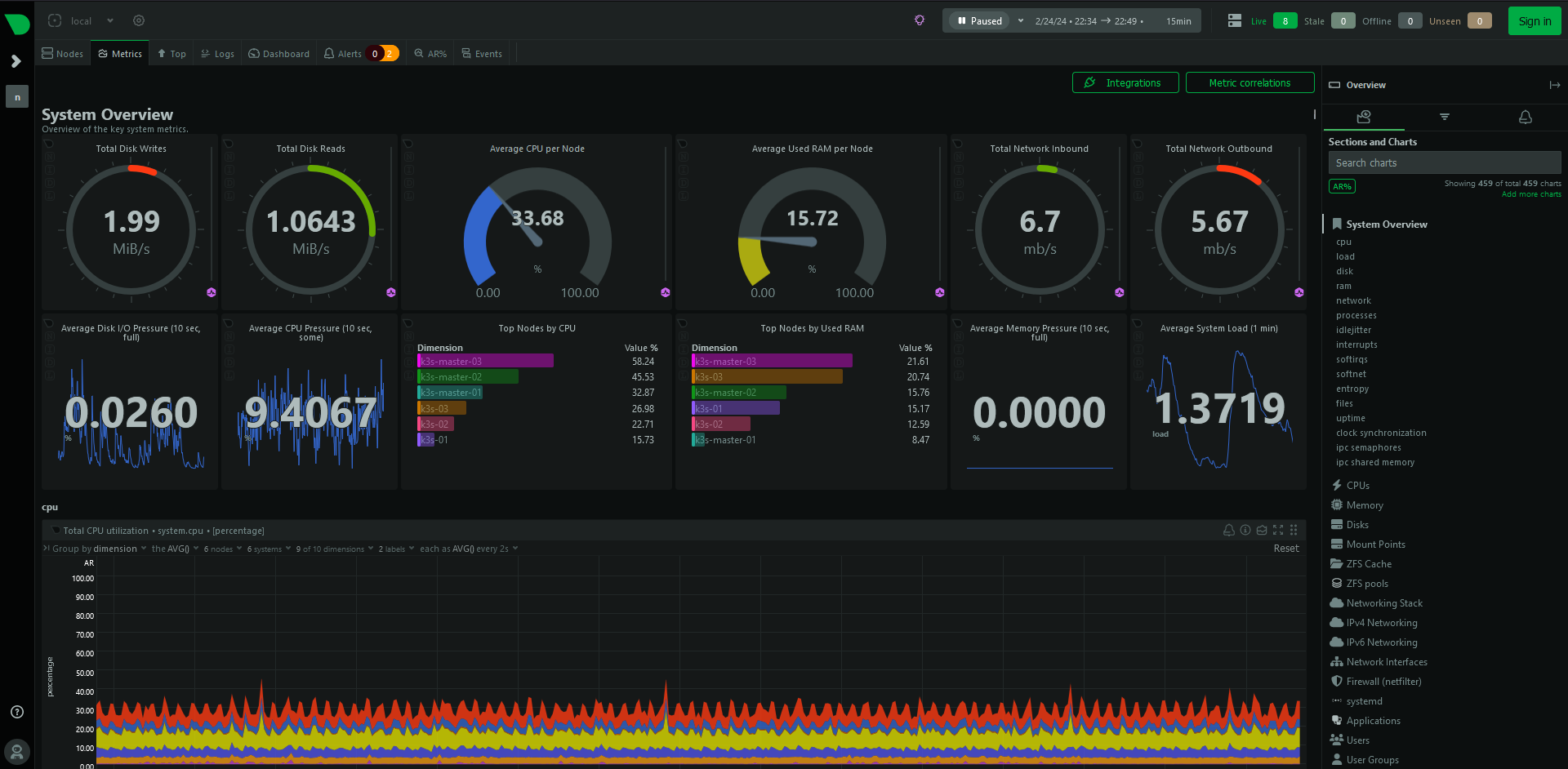Click info icon on CPU chart
Screen dimensions: 1568x769
[1245, 530]
